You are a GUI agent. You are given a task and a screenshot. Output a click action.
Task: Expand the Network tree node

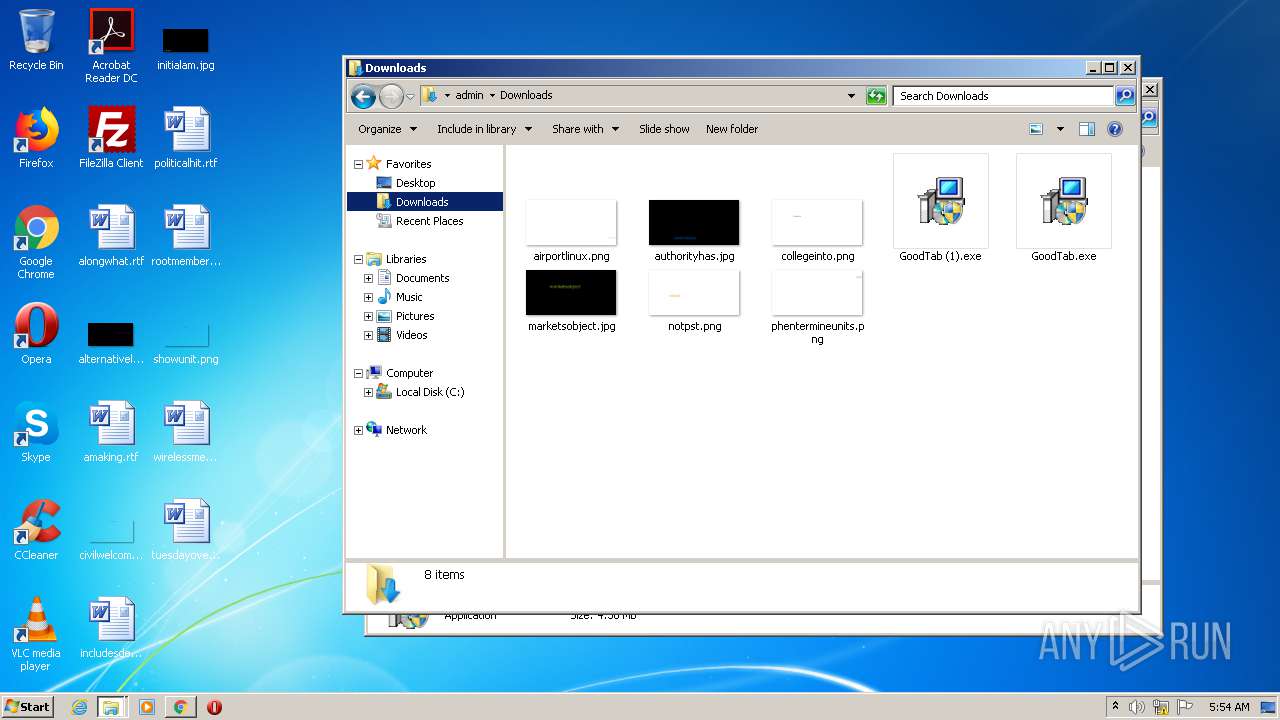click(358, 430)
